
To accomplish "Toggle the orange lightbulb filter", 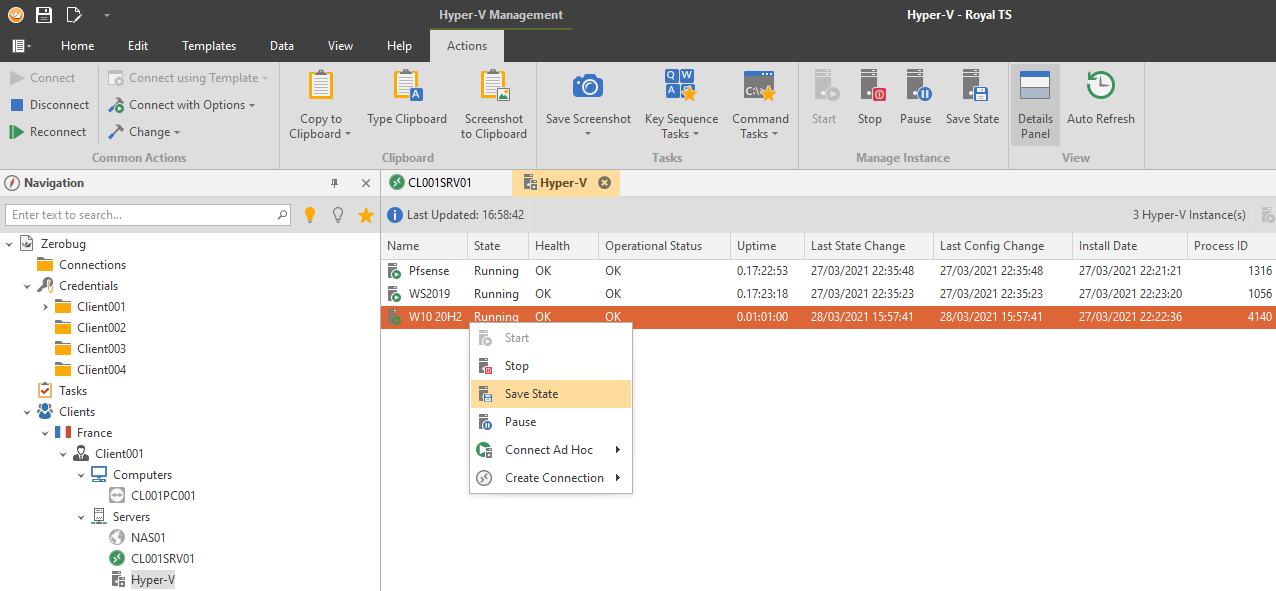I will (x=310, y=215).
